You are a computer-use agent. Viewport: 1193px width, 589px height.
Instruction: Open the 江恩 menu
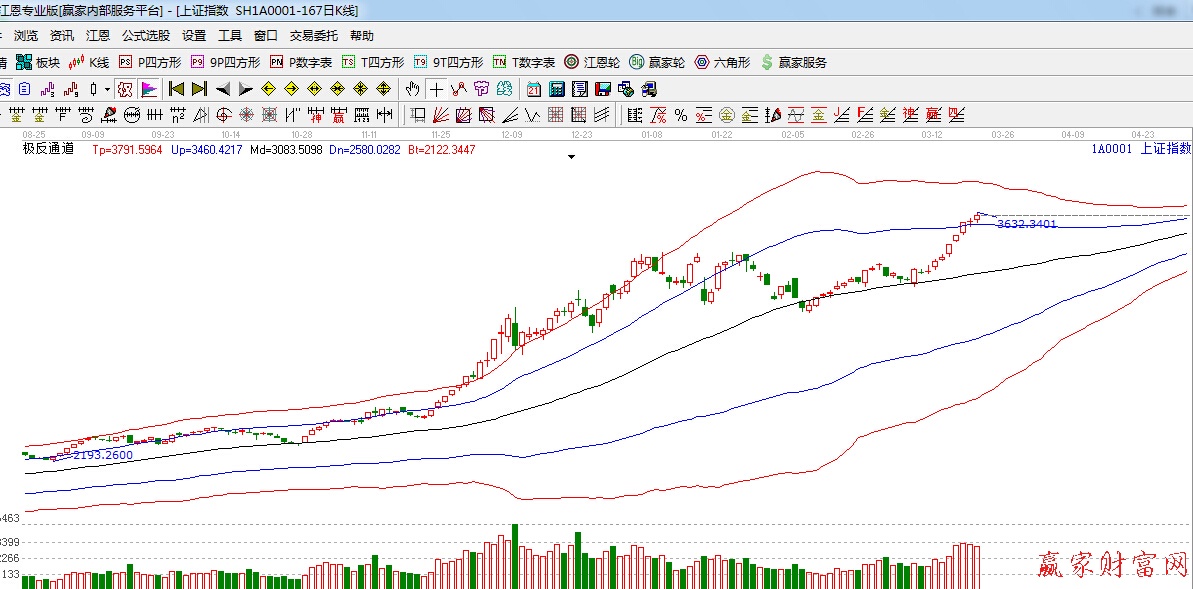pos(98,35)
